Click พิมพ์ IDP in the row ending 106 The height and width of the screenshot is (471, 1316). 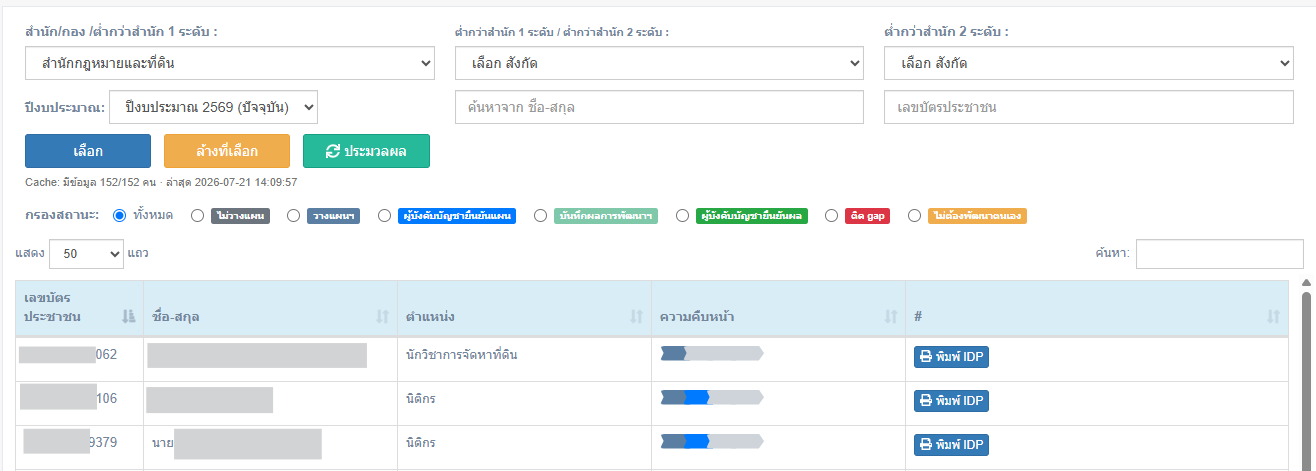951,401
